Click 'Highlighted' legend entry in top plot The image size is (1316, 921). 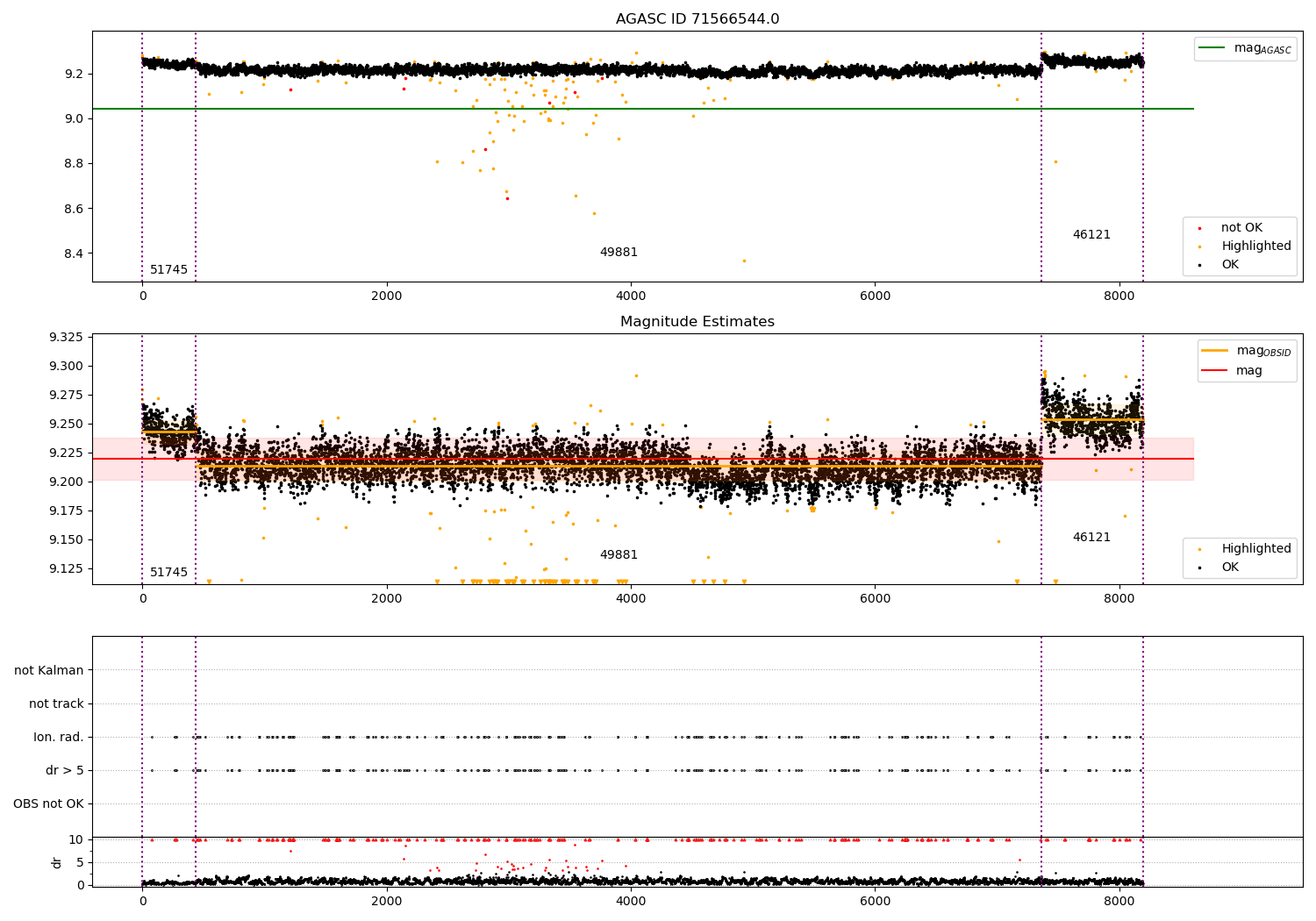click(x=1256, y=246)
